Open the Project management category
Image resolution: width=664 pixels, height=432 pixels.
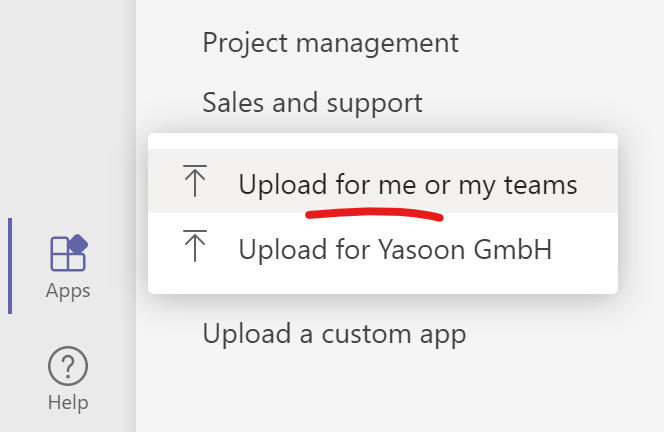330,43
